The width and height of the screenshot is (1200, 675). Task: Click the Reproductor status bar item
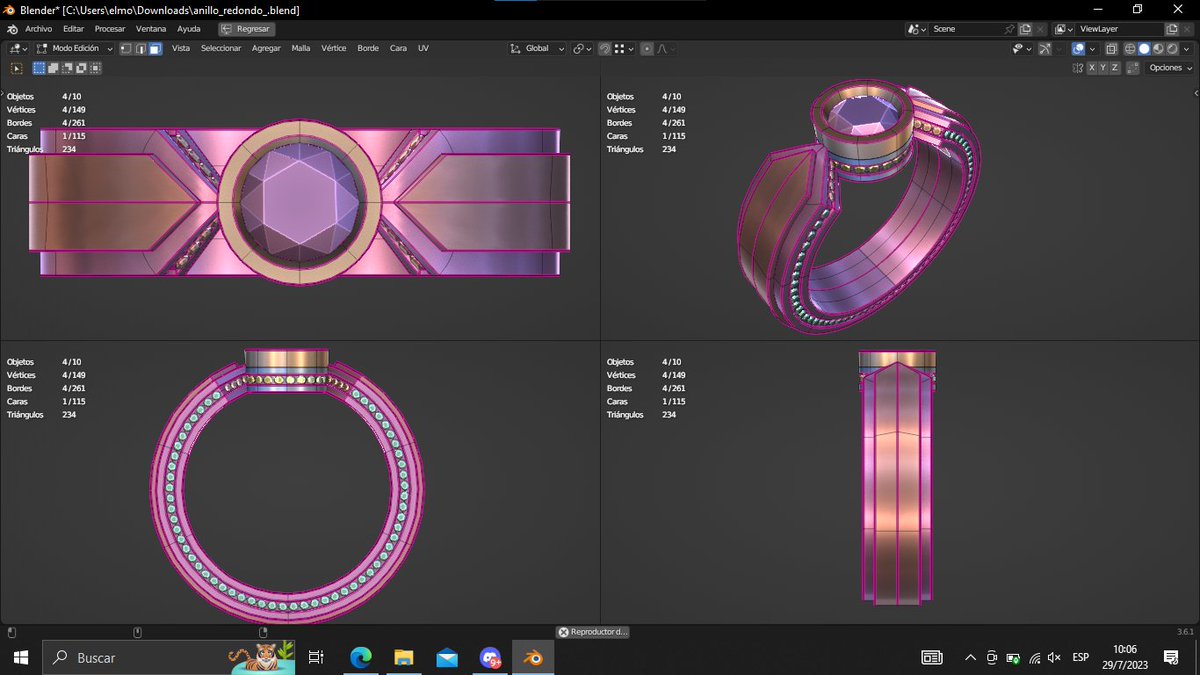click(x=593, y=632)
